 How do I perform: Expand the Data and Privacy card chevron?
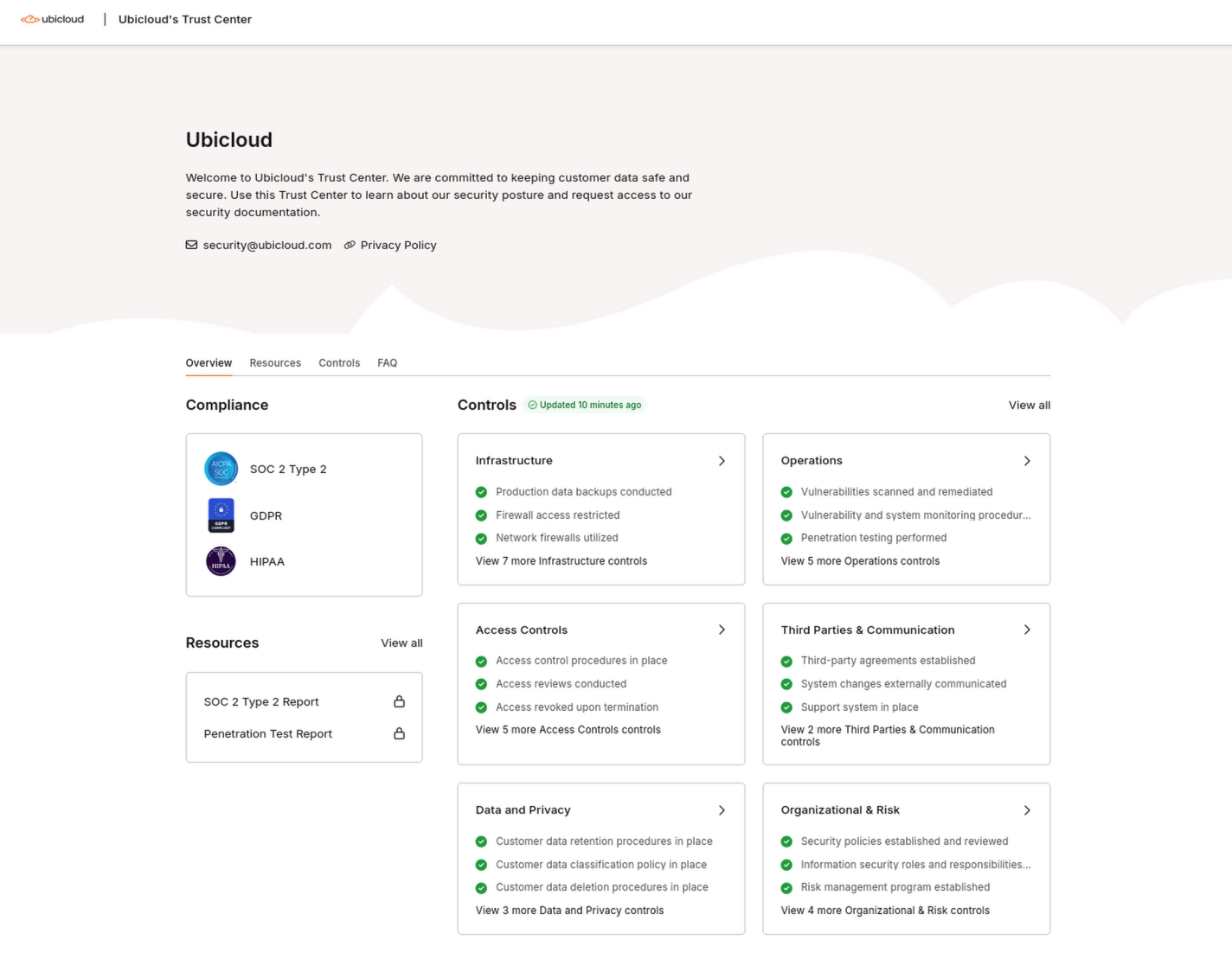coord(722,810)
